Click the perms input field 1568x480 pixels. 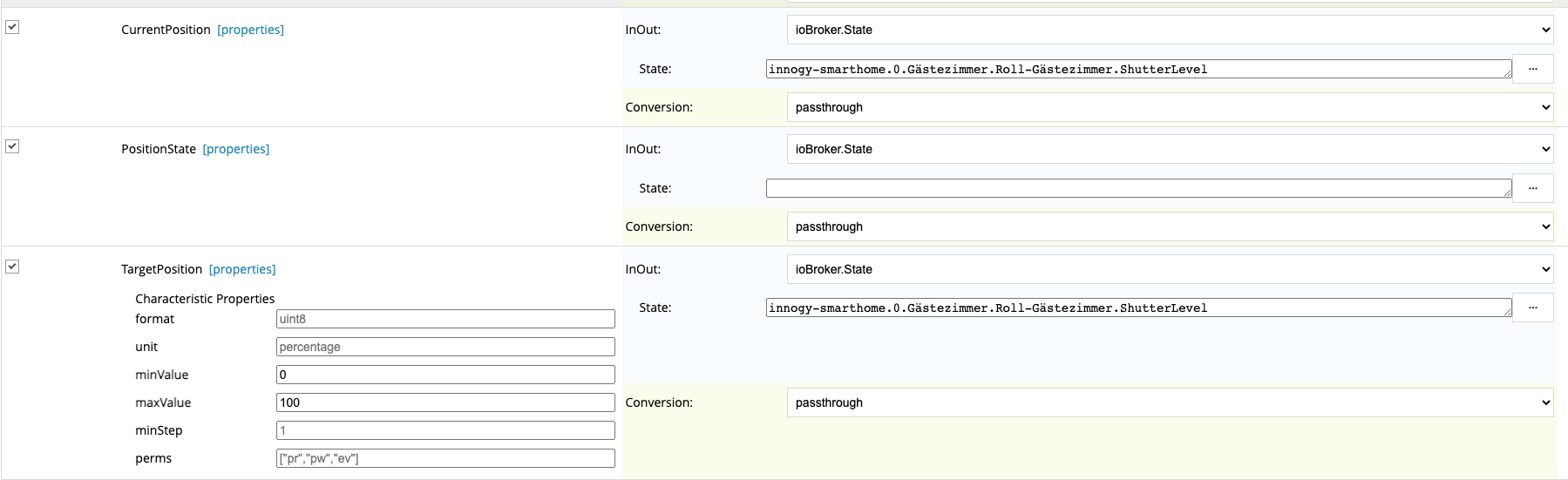445,458
